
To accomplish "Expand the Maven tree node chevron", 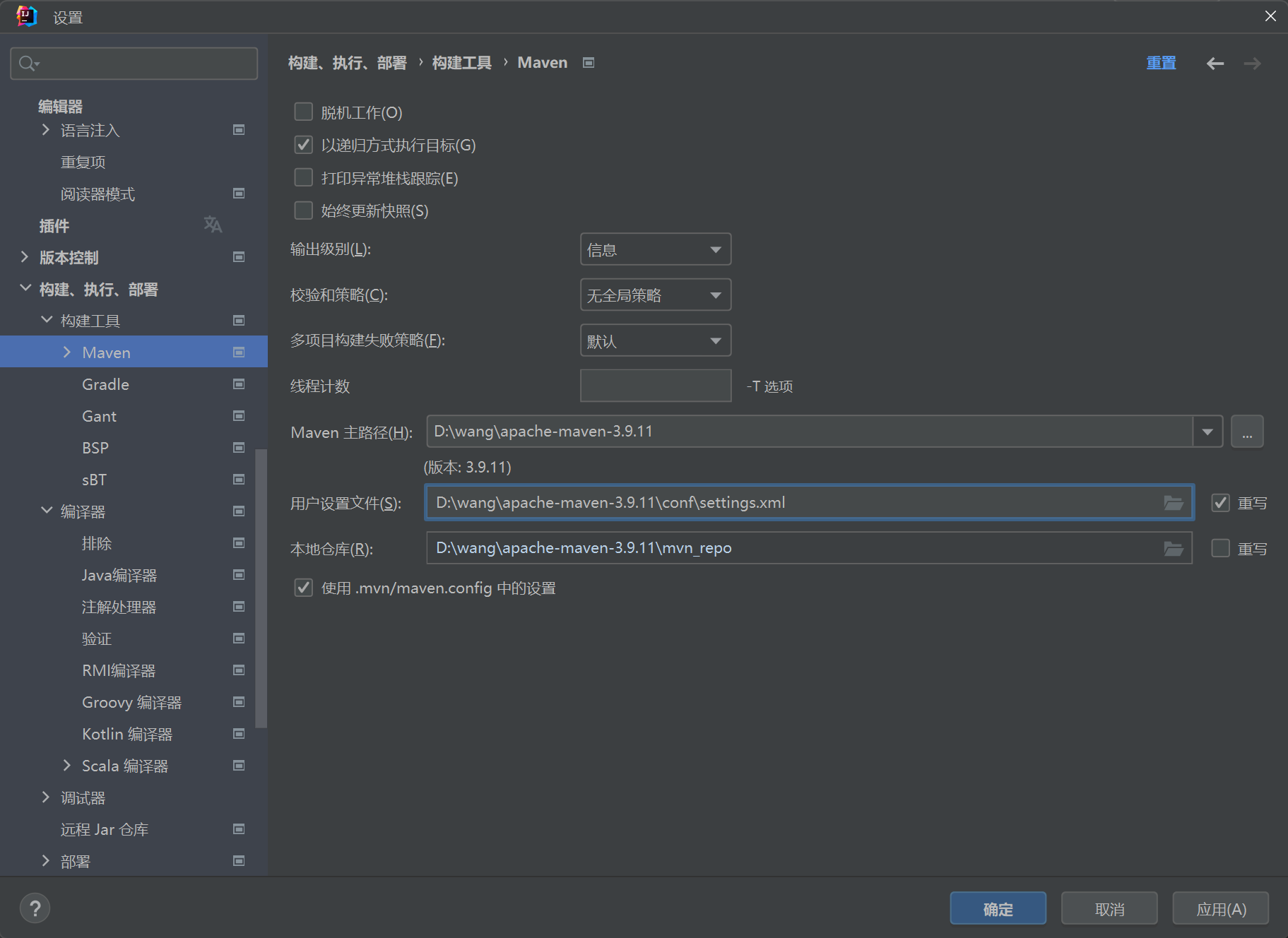I will 67,352.
